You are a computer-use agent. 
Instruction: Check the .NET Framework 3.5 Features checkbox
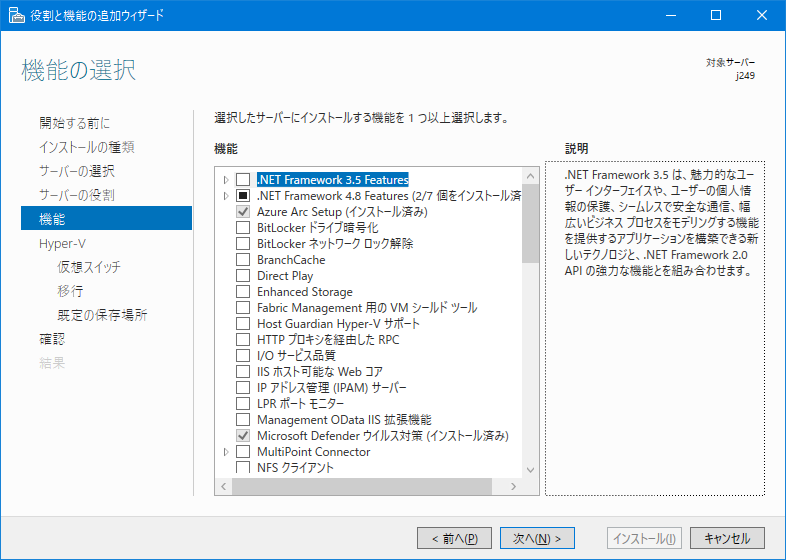[243, 180]
